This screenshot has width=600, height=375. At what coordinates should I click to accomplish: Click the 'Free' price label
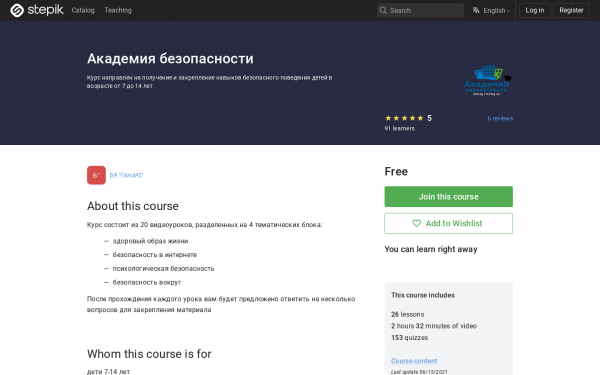tap(396, 171)
